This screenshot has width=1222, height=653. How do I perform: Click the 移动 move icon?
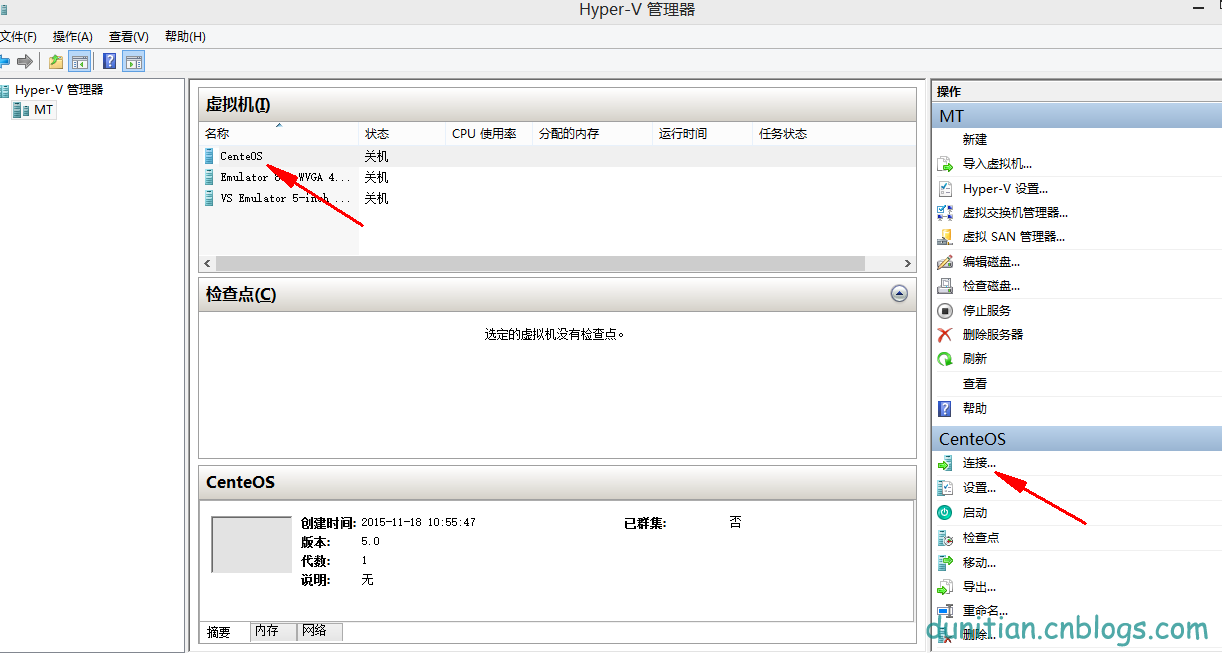pos(945,562)
